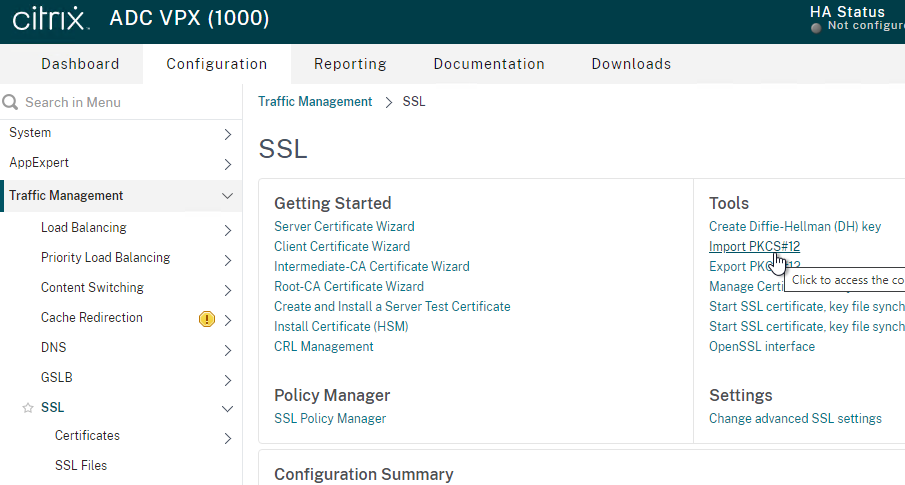Collapse the Traffic Management chevron
The height and width of the screenshot is (485, 905).
click(227, 196)
